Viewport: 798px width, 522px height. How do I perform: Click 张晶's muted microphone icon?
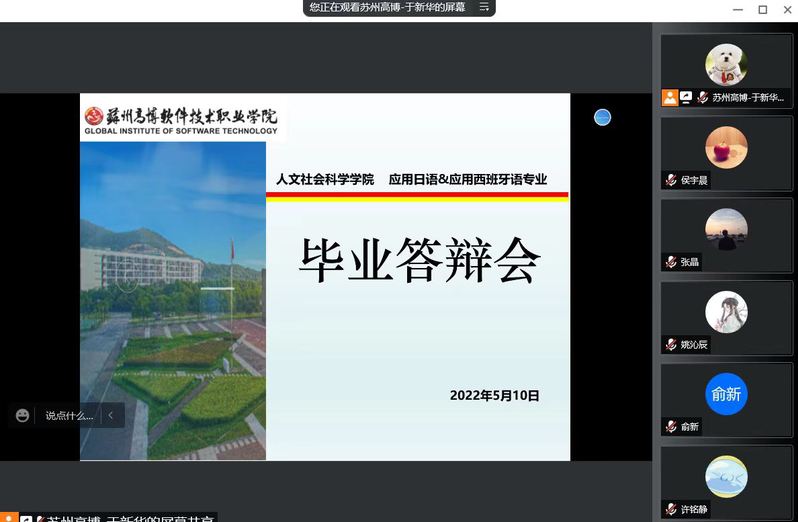(x=671, y=262)
